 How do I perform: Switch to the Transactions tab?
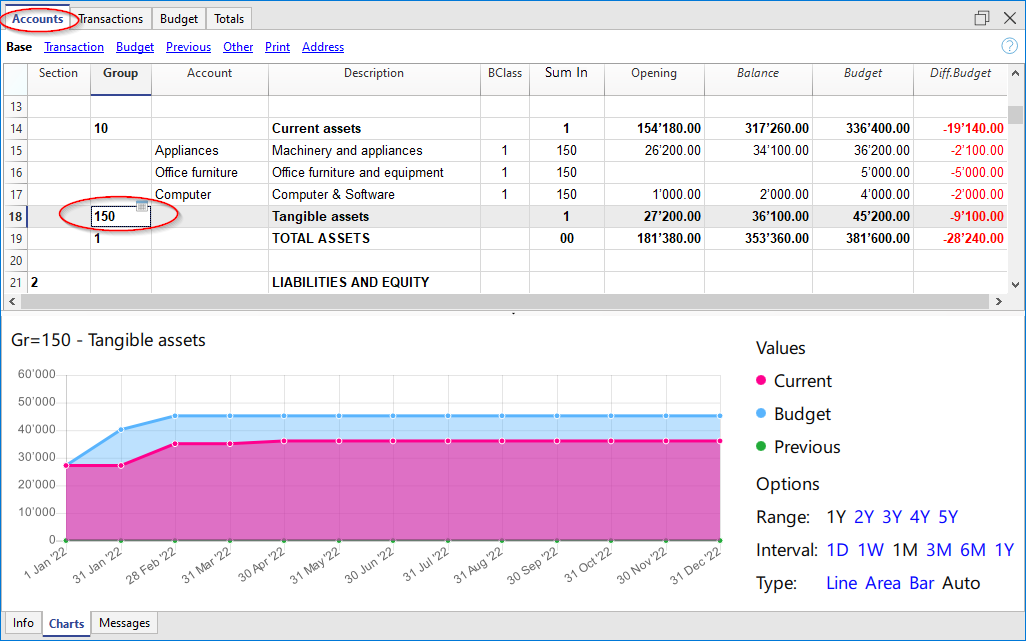coord(111,18)
